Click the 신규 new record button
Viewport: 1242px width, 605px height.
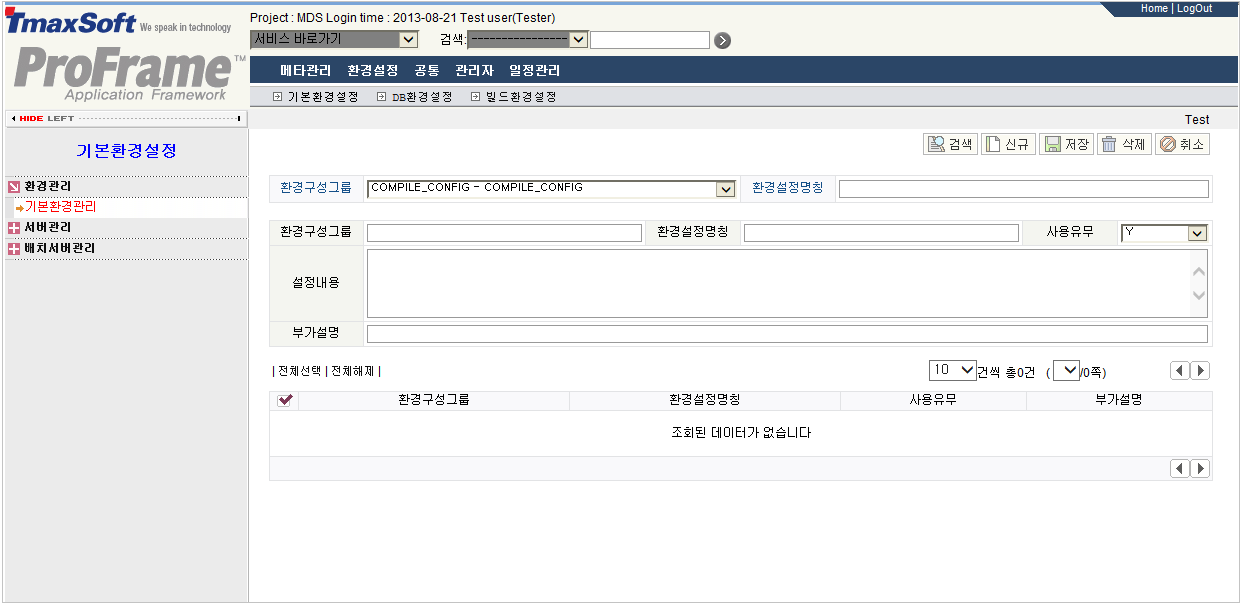pyautogui.click(x=1007, y=144)
